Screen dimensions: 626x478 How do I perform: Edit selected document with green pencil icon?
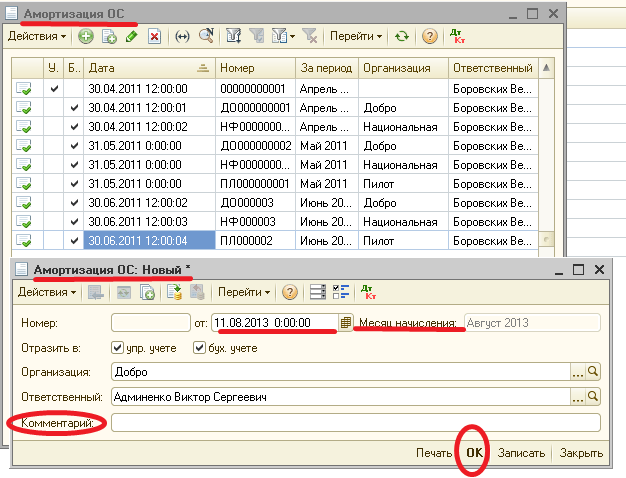coord(131,36)
